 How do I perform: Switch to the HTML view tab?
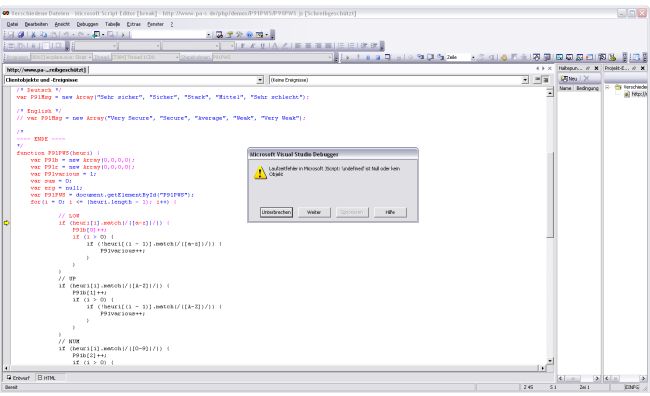46,378
